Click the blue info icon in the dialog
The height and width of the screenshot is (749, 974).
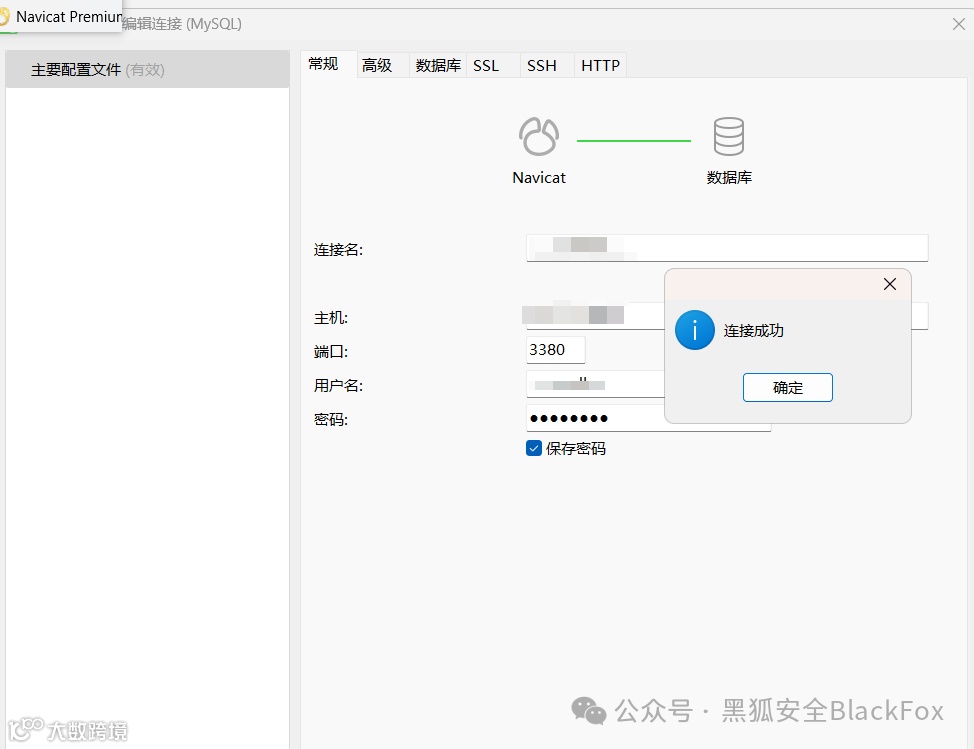pos(694,330)
